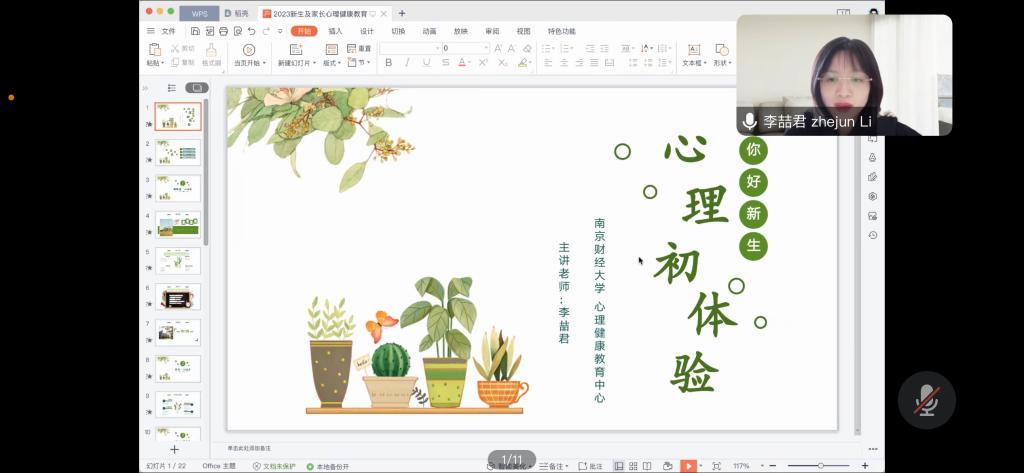Select slide 4 thumbnail in panel
The height and width of the screenshot is (473, 1024).
[x=178, y=225]
